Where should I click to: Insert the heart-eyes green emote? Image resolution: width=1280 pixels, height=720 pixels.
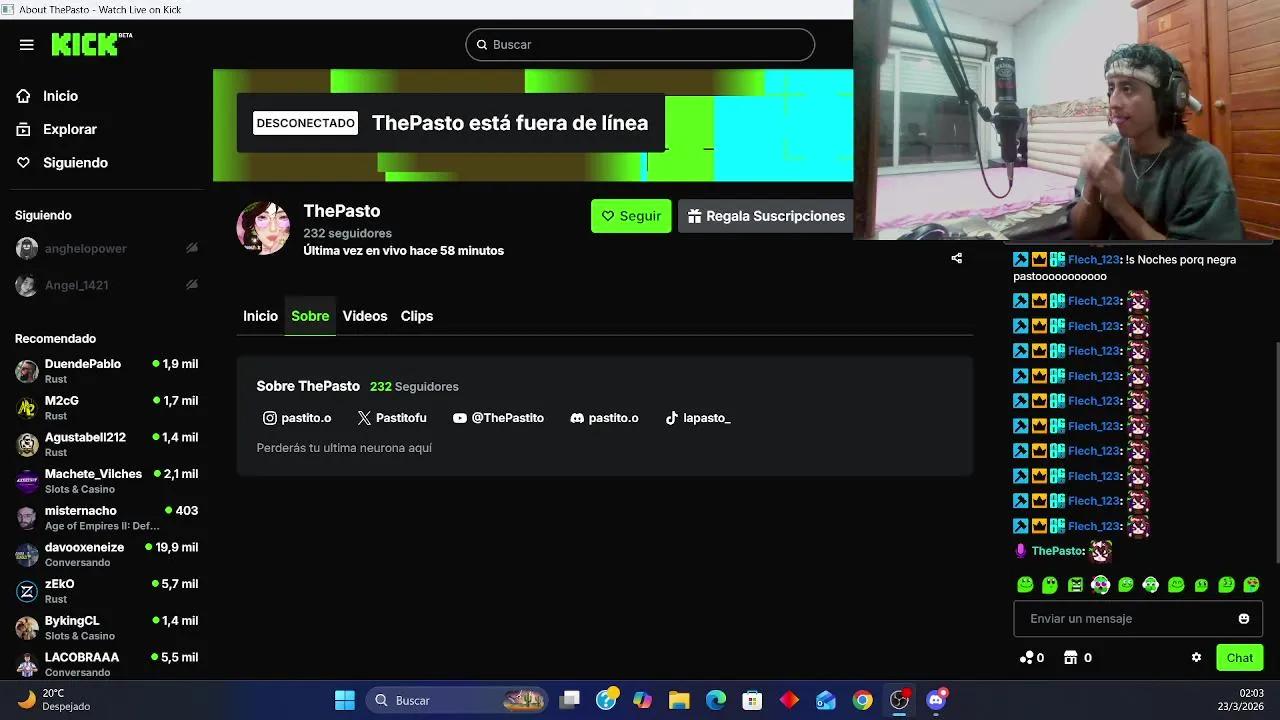[1251, 585]
